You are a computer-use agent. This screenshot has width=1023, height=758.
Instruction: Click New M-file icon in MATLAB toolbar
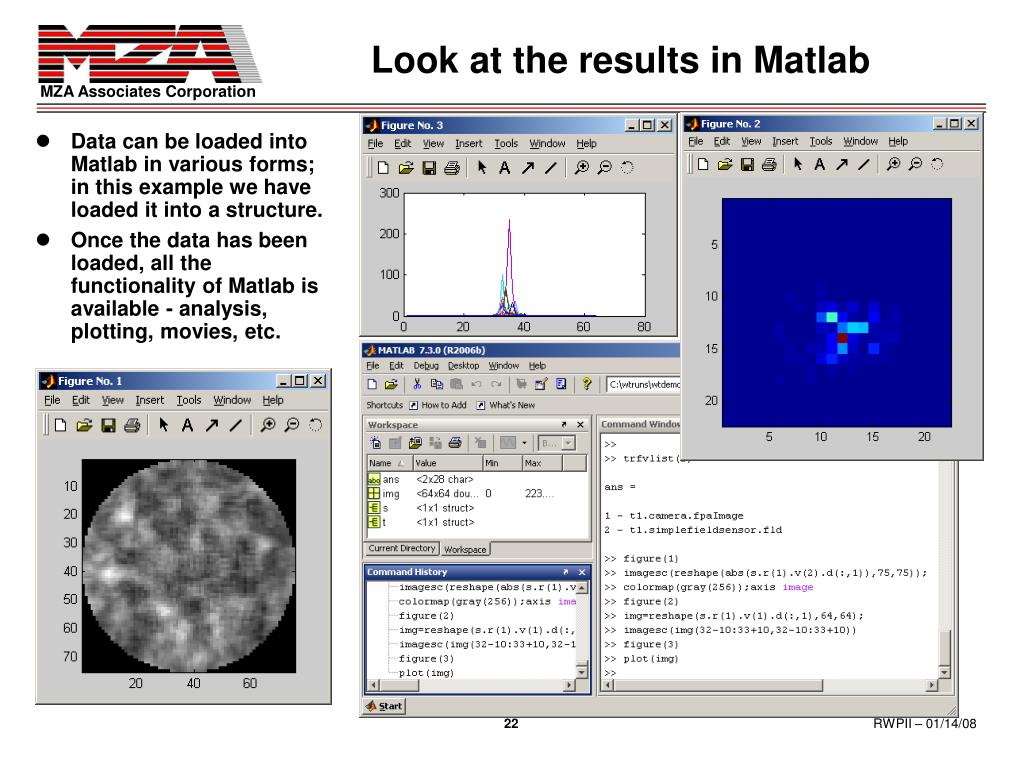[372, 384]
